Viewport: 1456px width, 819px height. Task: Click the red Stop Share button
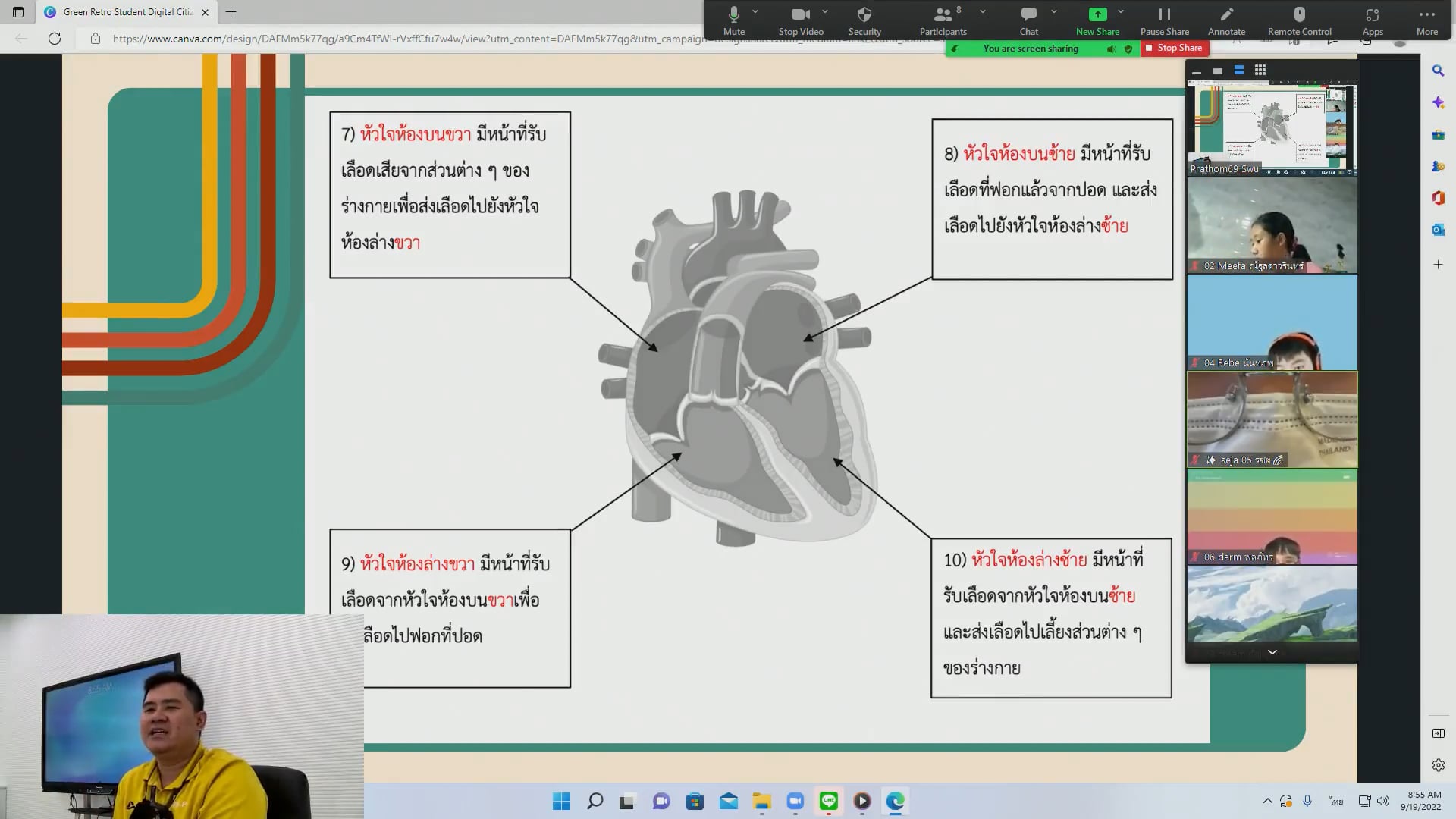pos(1174,48)
